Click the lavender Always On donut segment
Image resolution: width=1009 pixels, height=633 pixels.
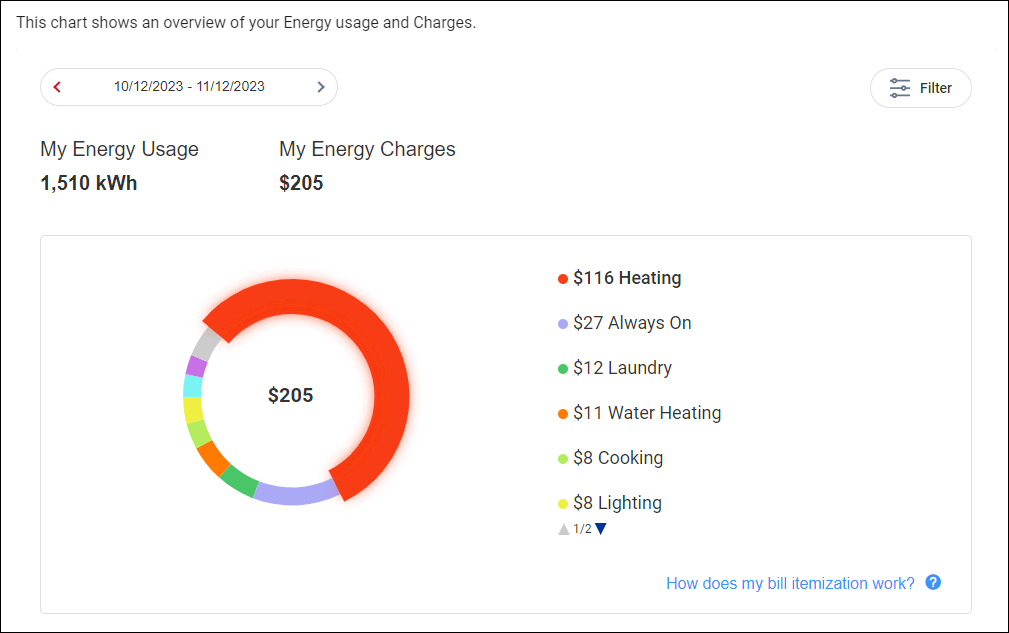click(296, 493)
